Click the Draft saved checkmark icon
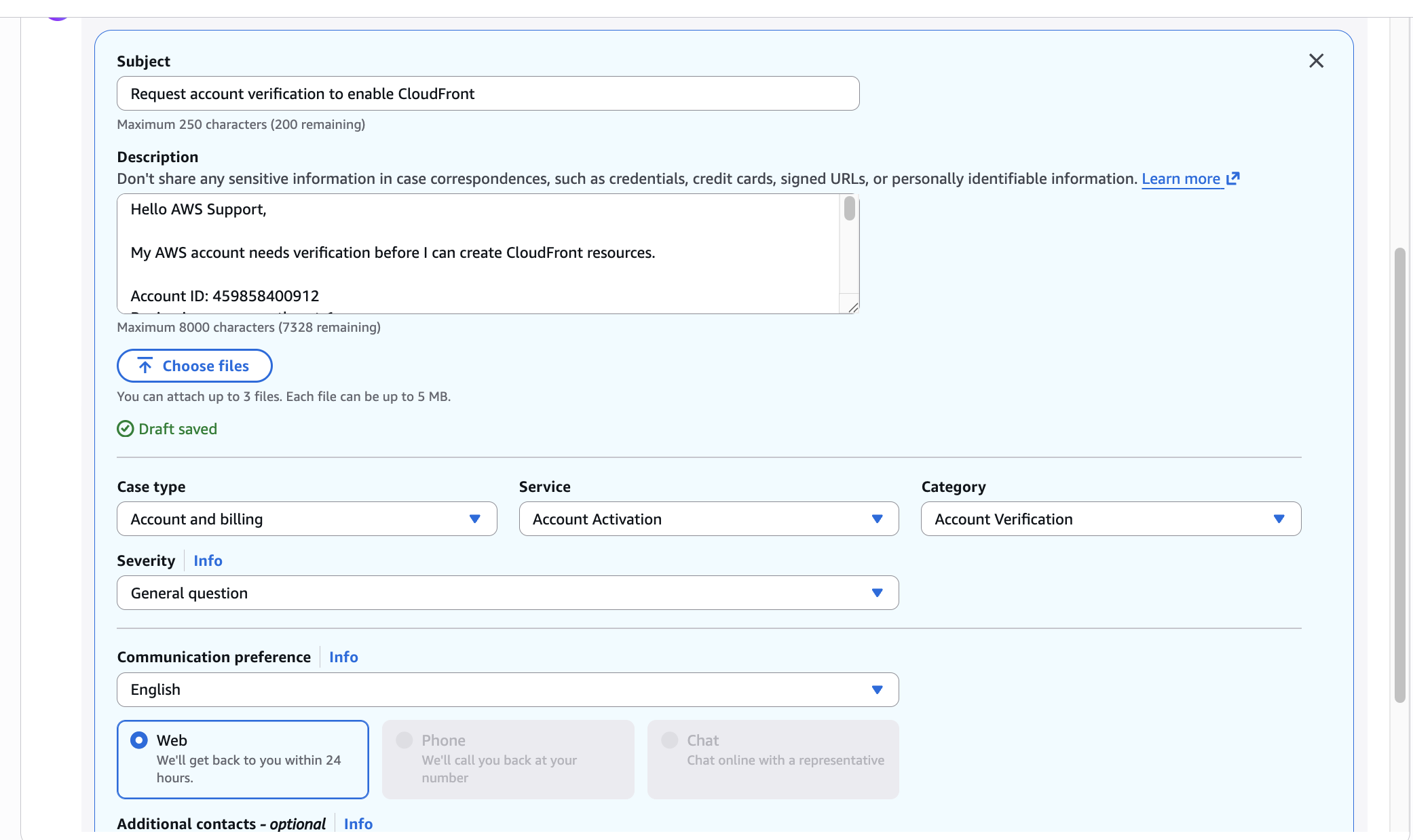This screenshot has height=840, width=1413. (x=126, y=429)
